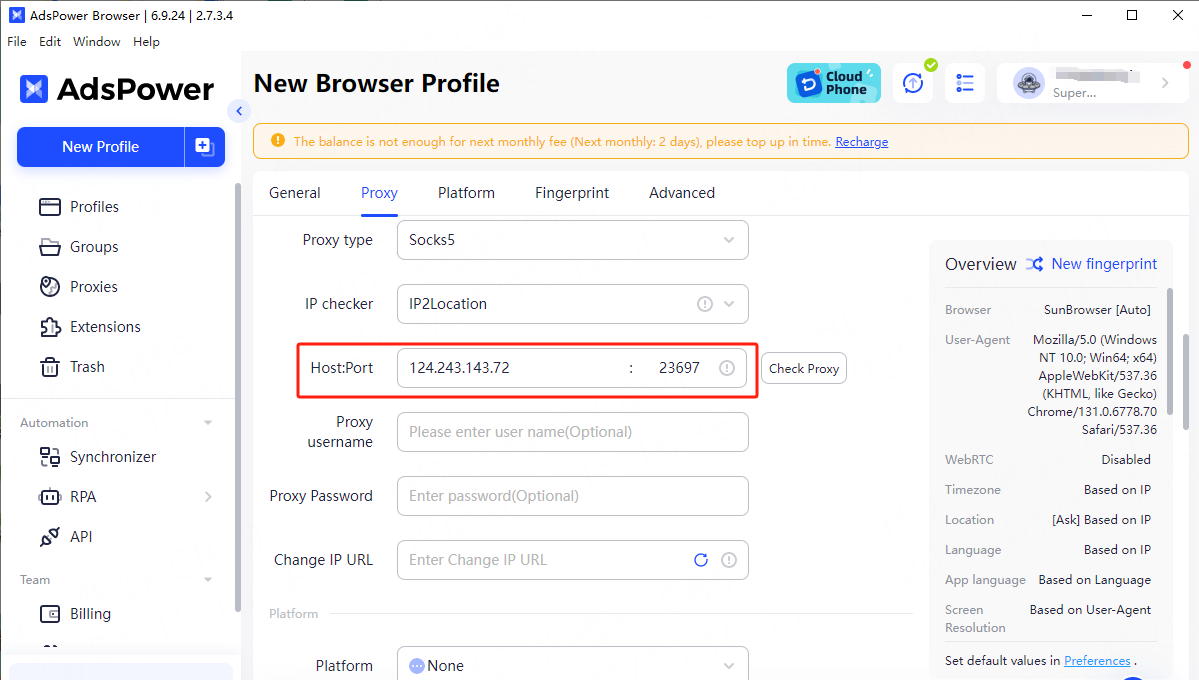Open the Proxy type dropdown
Image resolution: width=1199 pixels, height=680 pixels.
pyautogui.click(x=572, y=240)
